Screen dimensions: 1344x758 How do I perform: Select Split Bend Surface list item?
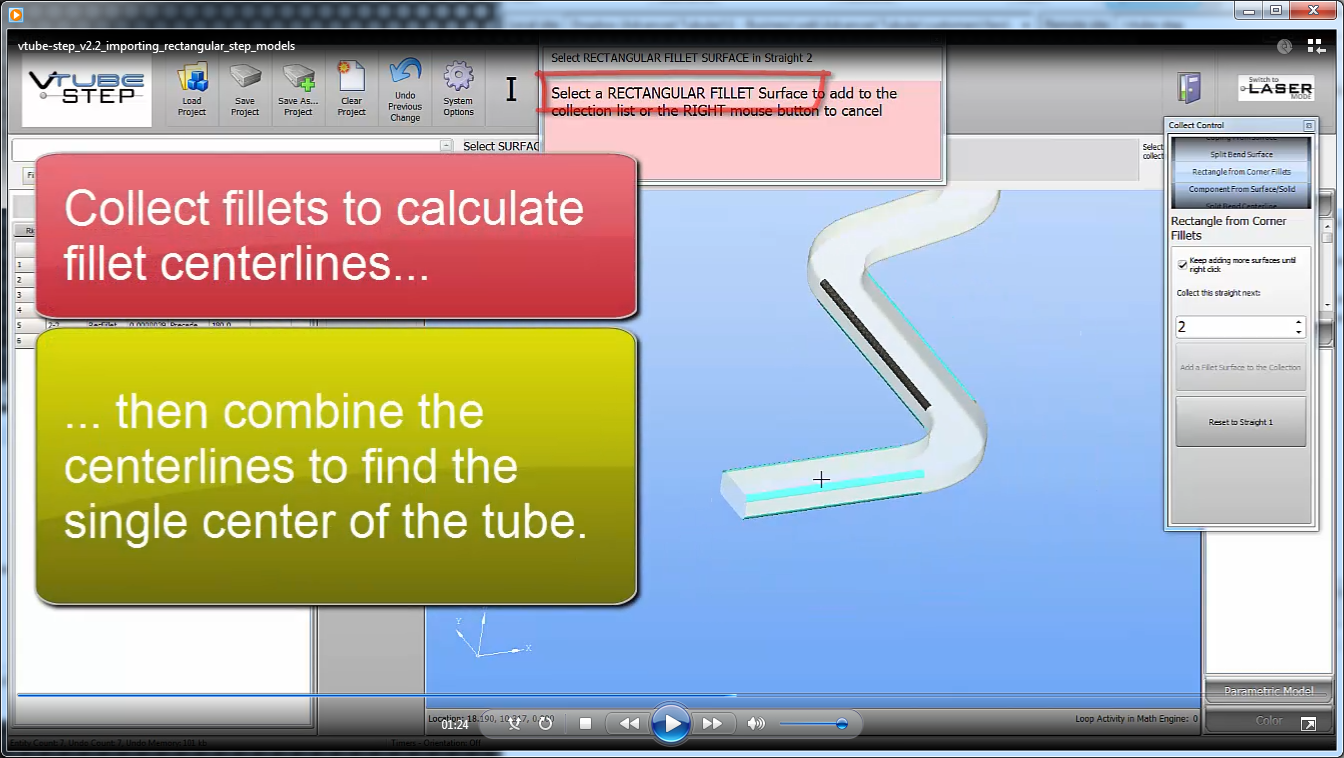pyautogui.click(x=1241, y=155)
